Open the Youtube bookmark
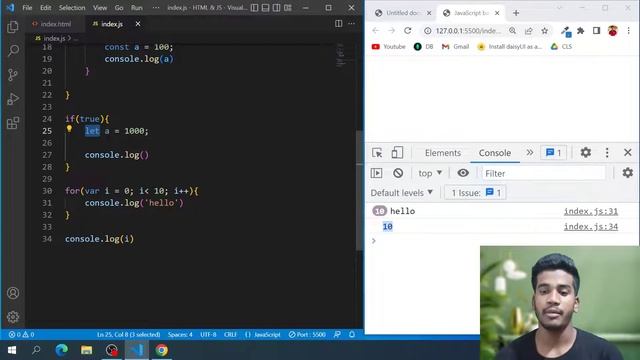 (x=389, y=47)
